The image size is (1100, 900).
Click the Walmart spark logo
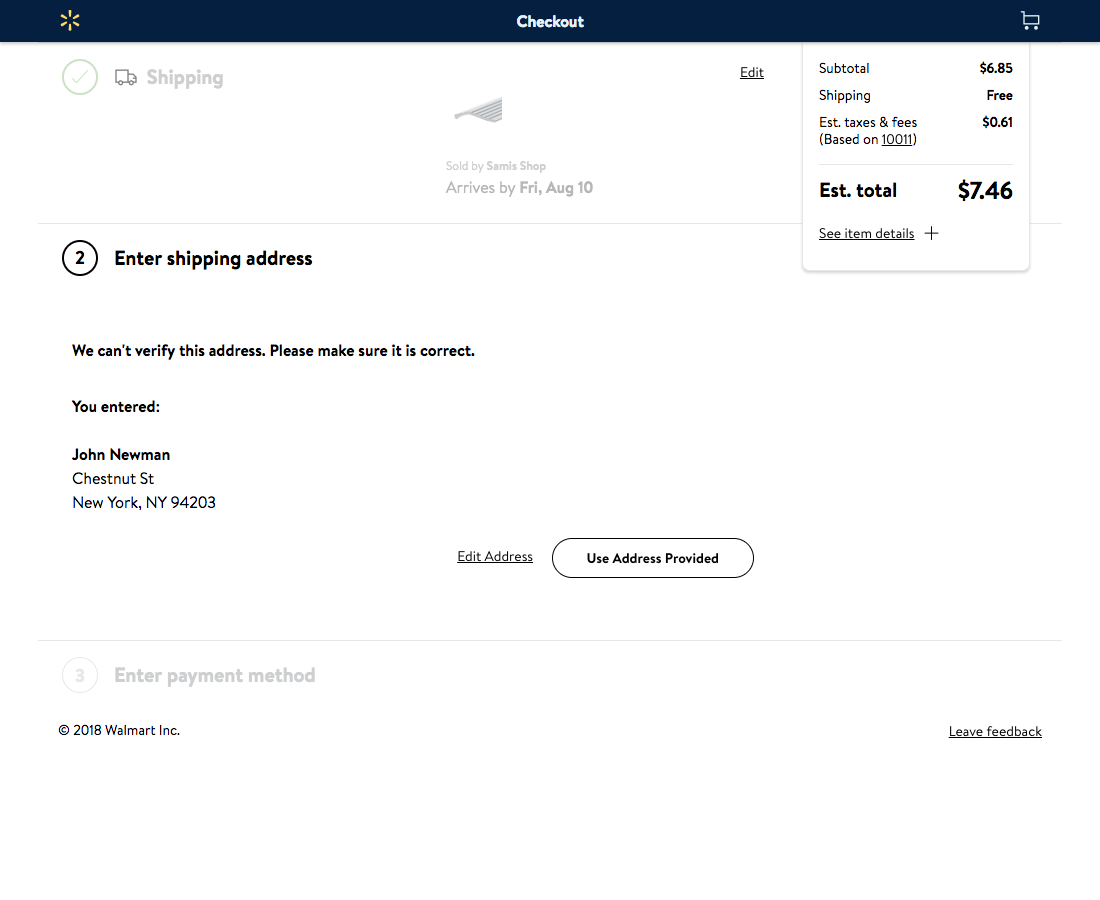coord(69,20)
